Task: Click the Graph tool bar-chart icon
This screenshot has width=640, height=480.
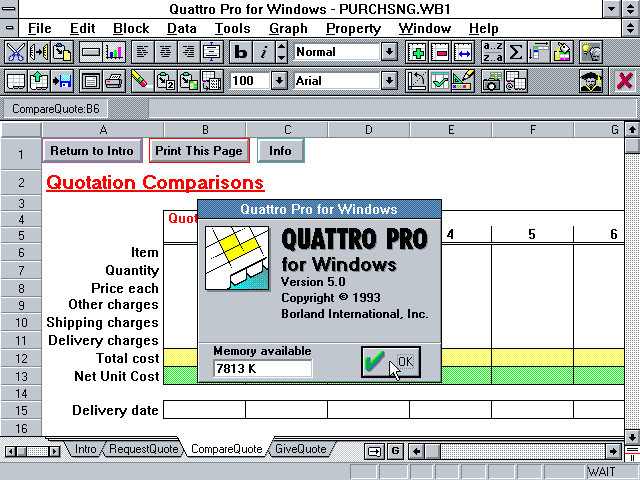Action: tap(114, 52)
